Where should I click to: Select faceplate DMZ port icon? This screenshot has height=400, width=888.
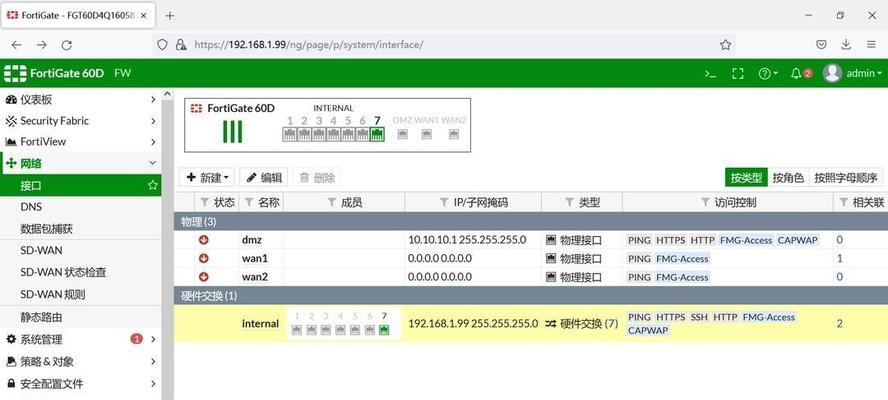pos(402,134)
